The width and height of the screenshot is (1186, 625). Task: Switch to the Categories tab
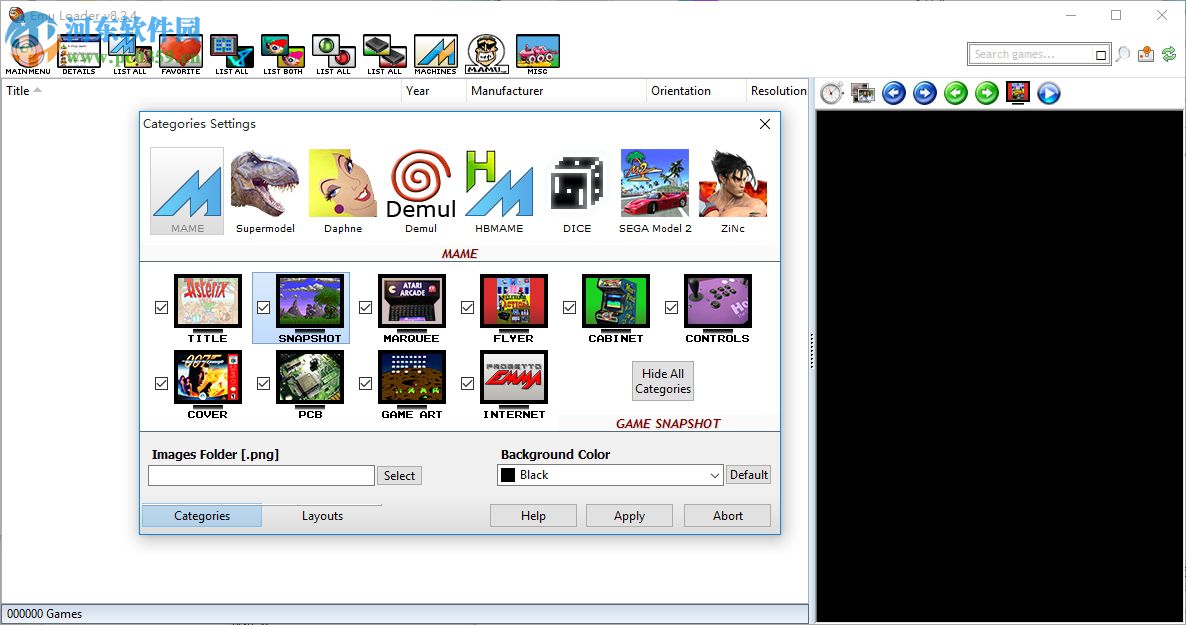tap(201, 515)
